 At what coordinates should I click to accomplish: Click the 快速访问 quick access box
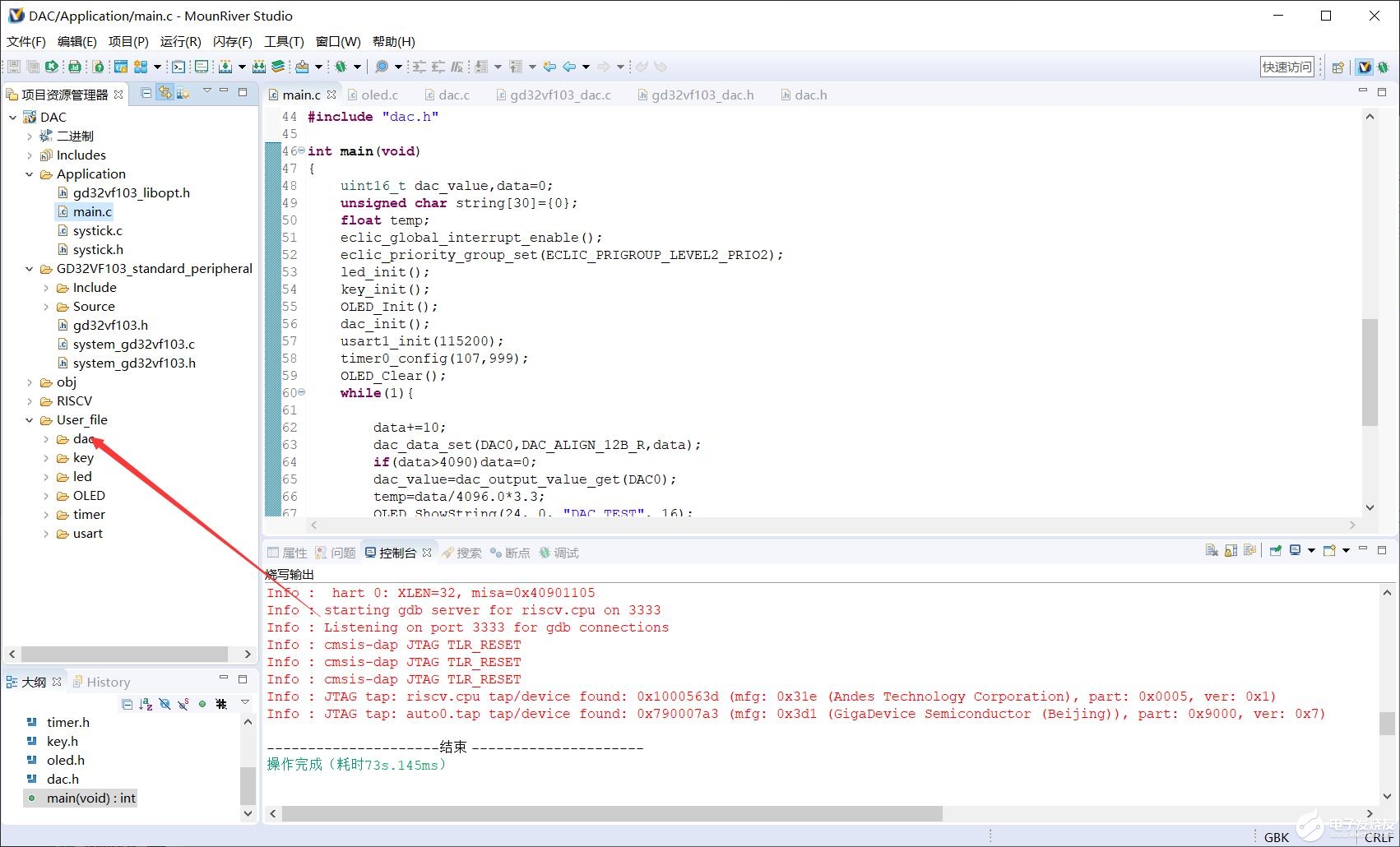click(1287, 67)
